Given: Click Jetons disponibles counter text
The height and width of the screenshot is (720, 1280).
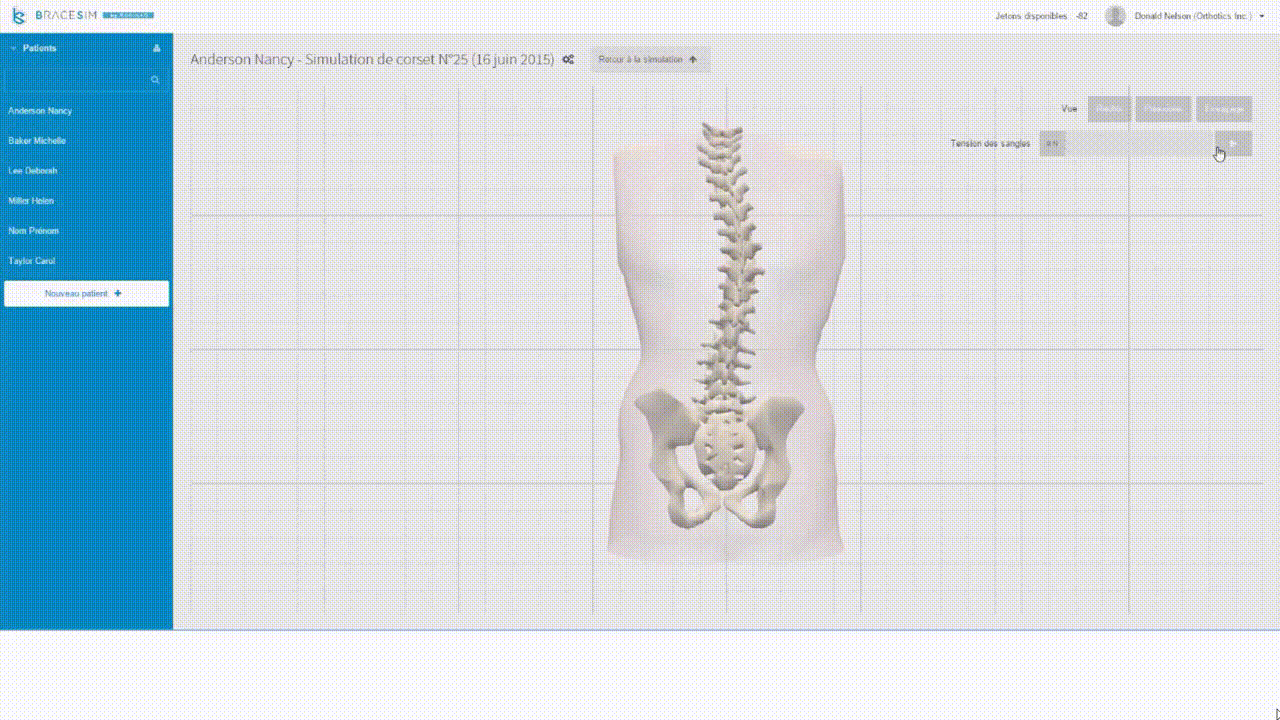Looking at the screenshot, I should (1041, 16).
